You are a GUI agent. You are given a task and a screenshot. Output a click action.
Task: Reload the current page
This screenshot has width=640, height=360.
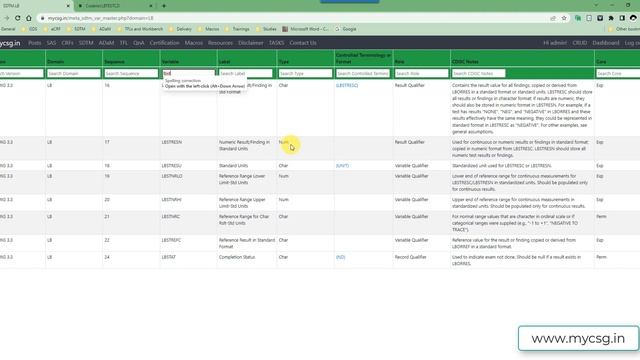click(x=18, y=18)
